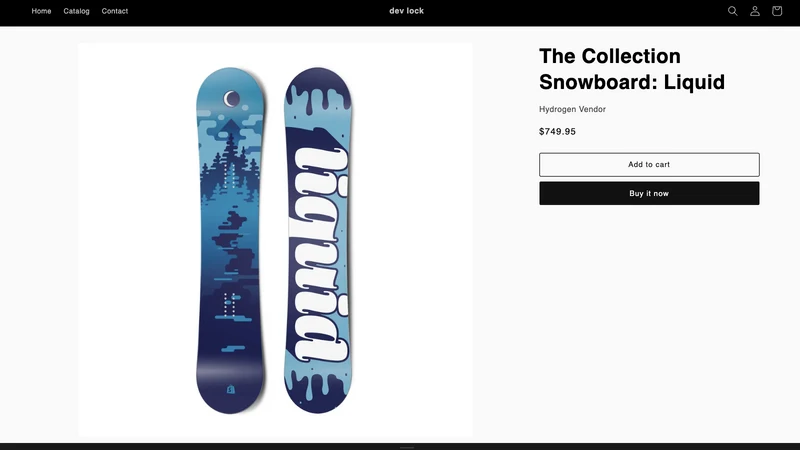Click the bottom bar drag handle
The width and height of the screenshot is (800, 450).
coord(407,447)
